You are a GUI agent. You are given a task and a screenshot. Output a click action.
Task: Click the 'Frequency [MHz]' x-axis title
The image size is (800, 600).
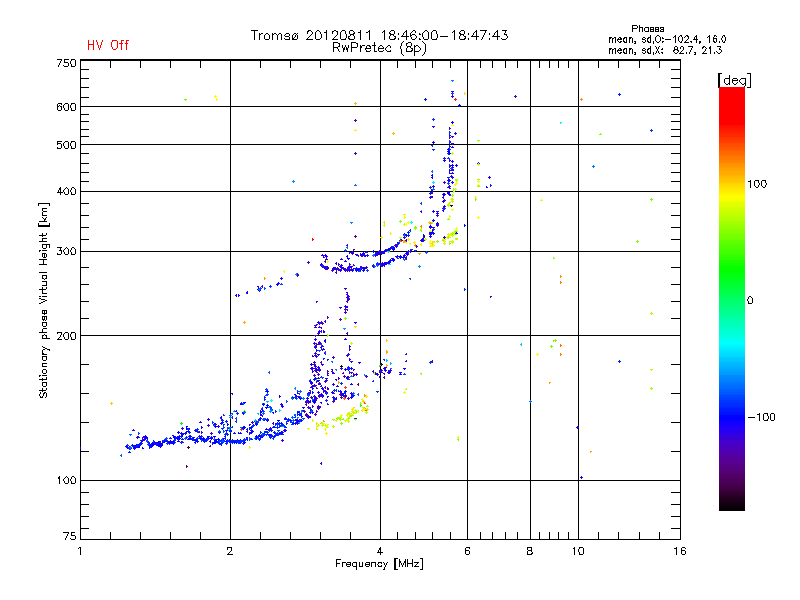click(x=379, y=564)
